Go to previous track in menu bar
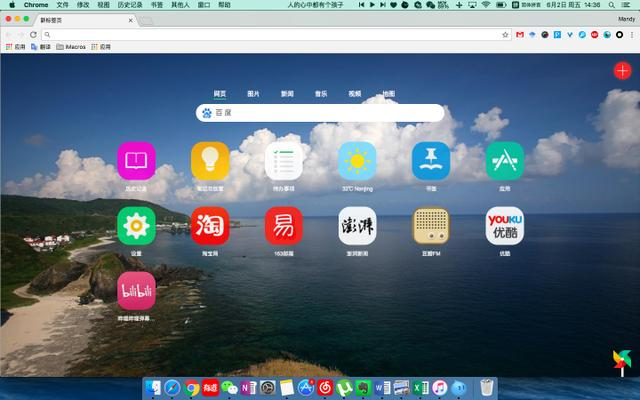The height and width of the screenshot is (400, 640). (x=361, y=5)
